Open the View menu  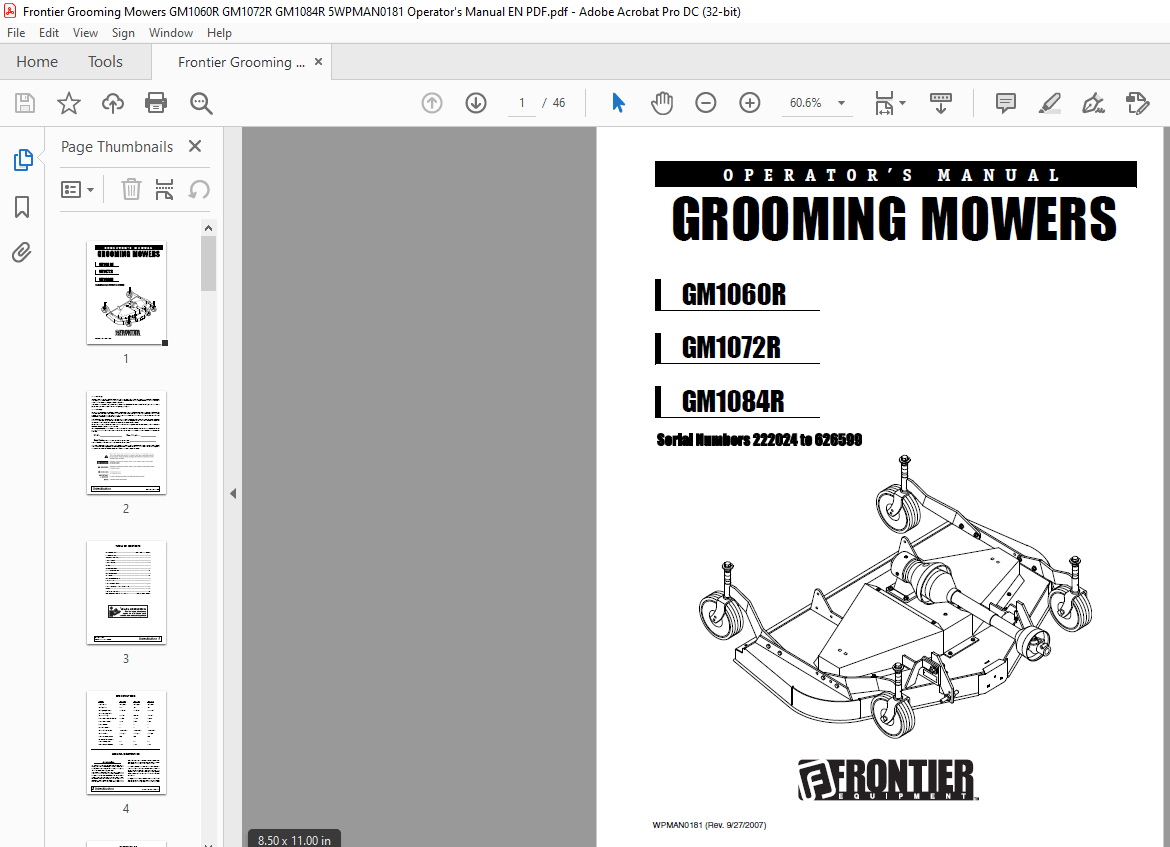[x=85, y=33]
